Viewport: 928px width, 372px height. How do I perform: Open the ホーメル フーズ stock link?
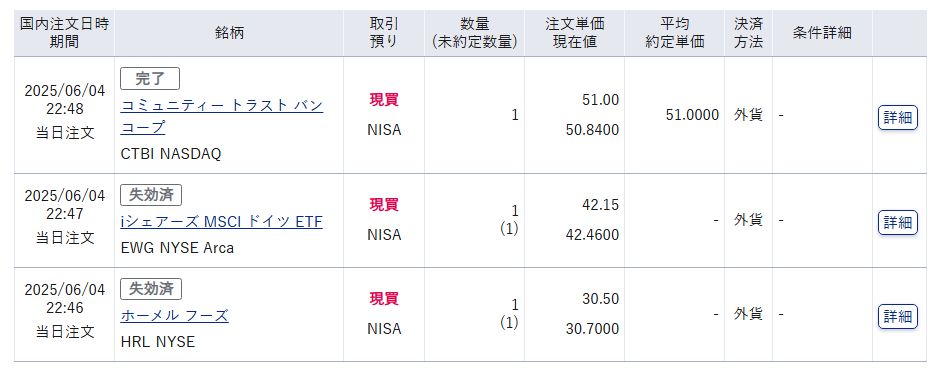coord(175,316)
